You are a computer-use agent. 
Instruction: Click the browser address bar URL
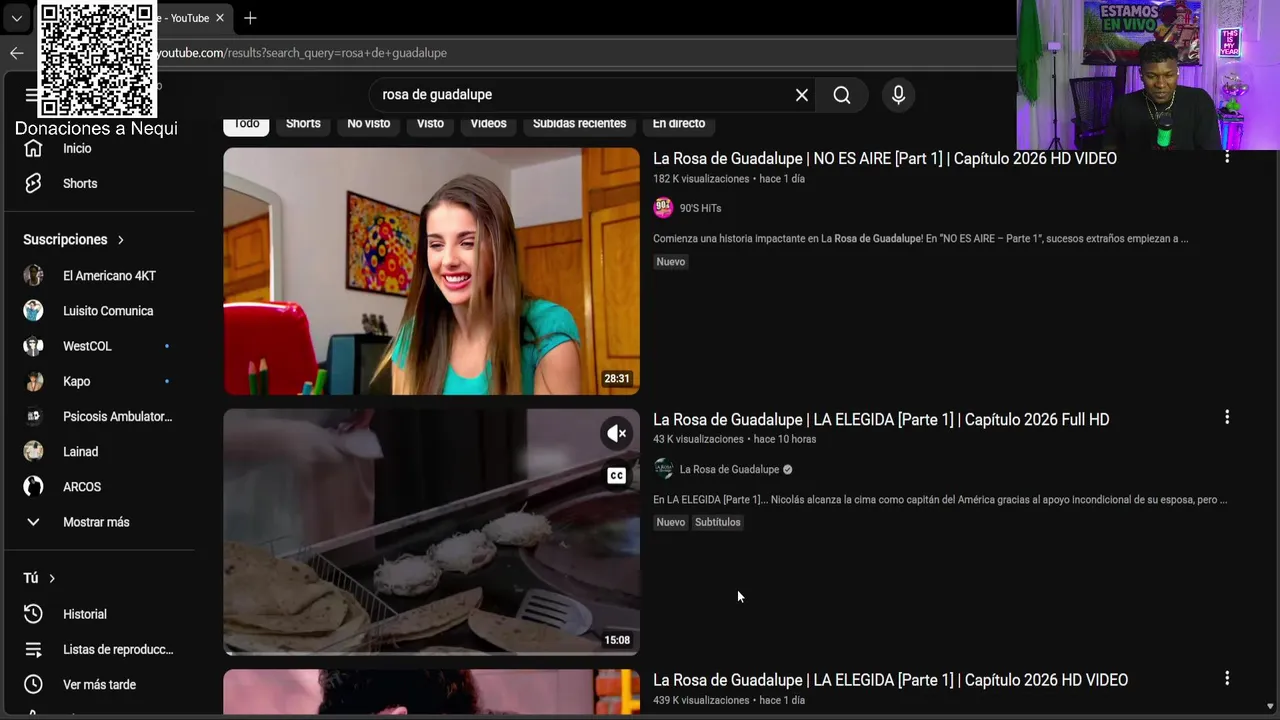302,53
